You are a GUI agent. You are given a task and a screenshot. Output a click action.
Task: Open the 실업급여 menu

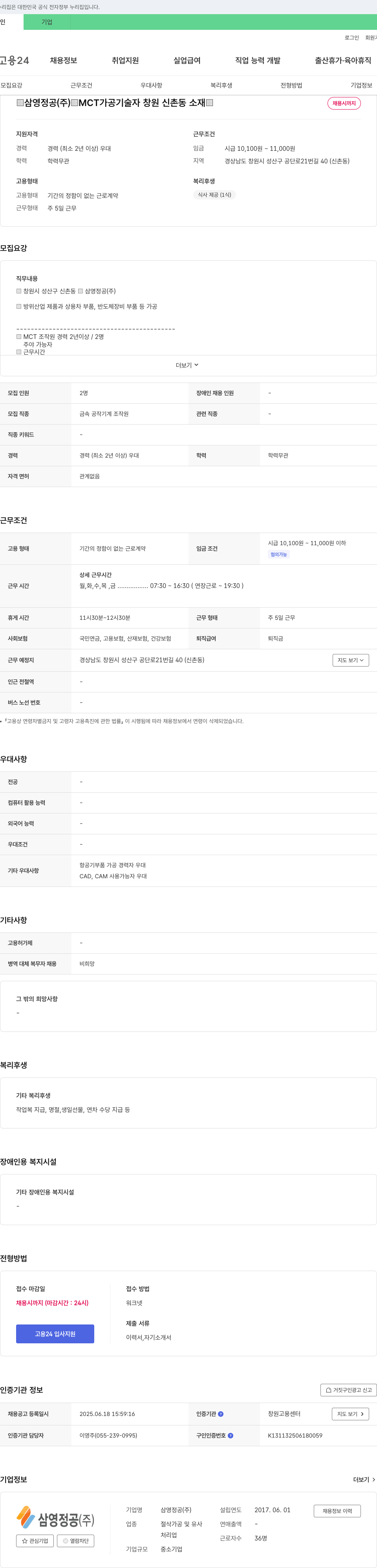click(187, 60)
